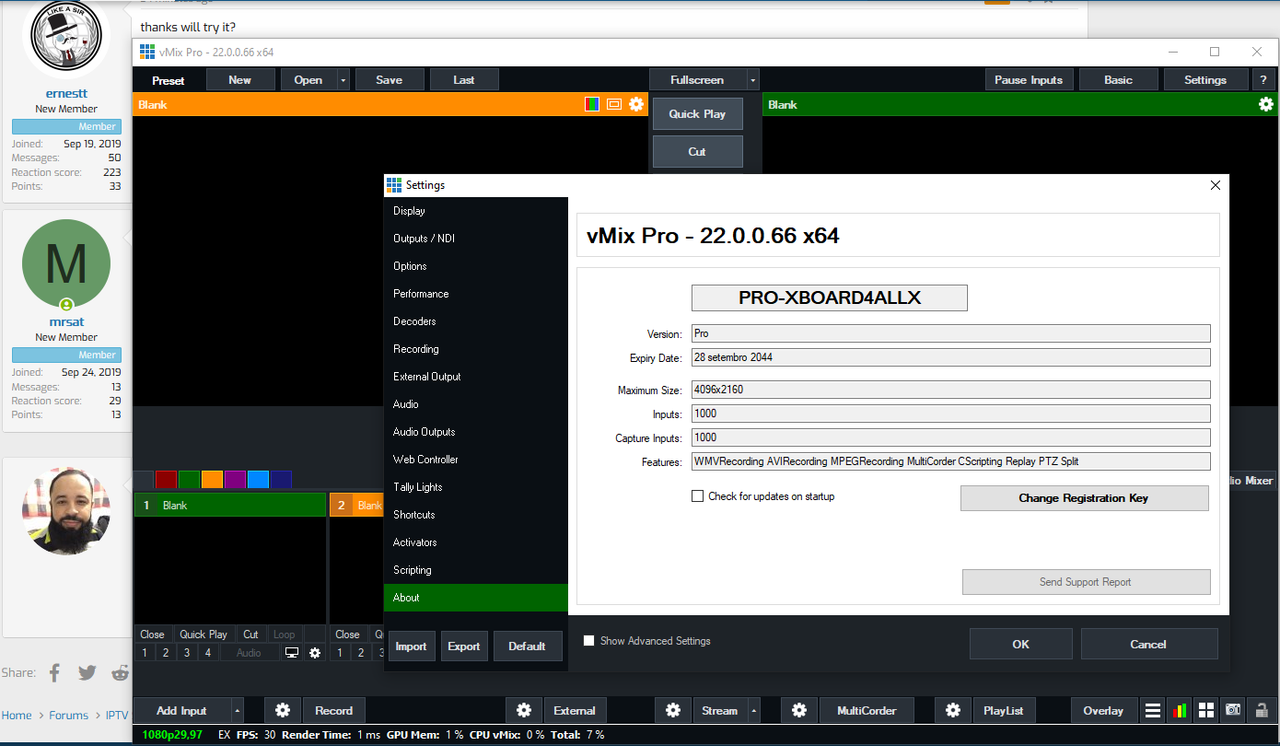This screenshot has height=746, width=1280.
Task: Toggle Check for updates on startup
Action: pos(698,496)
